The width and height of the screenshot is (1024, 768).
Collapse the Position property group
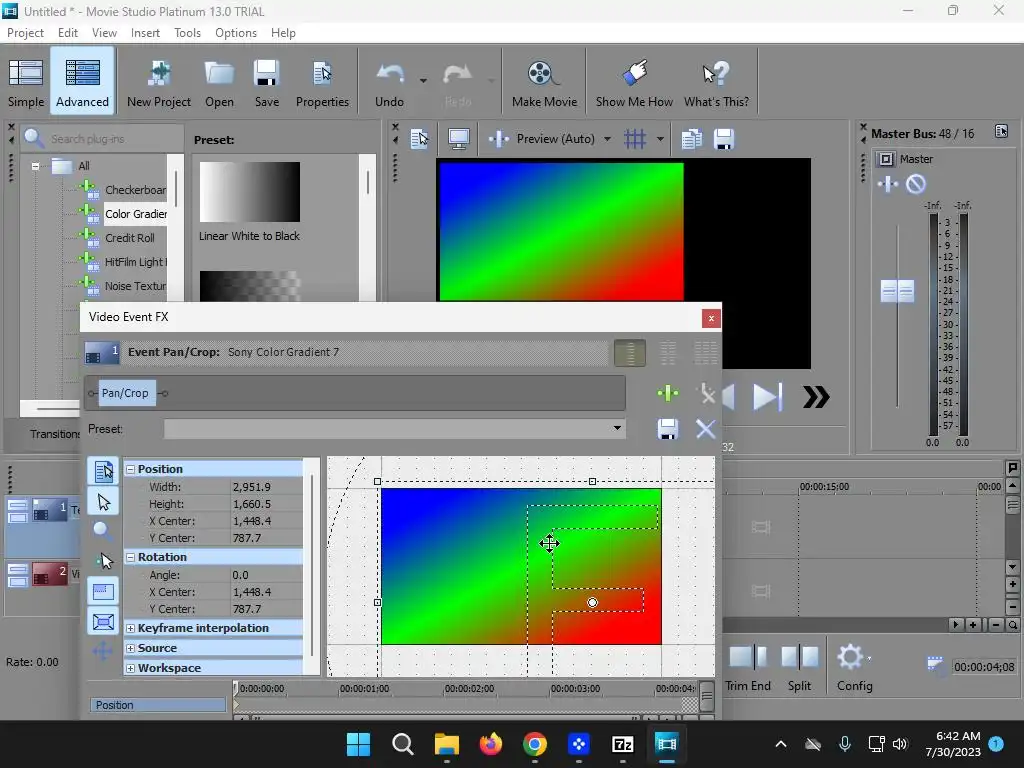131,469
